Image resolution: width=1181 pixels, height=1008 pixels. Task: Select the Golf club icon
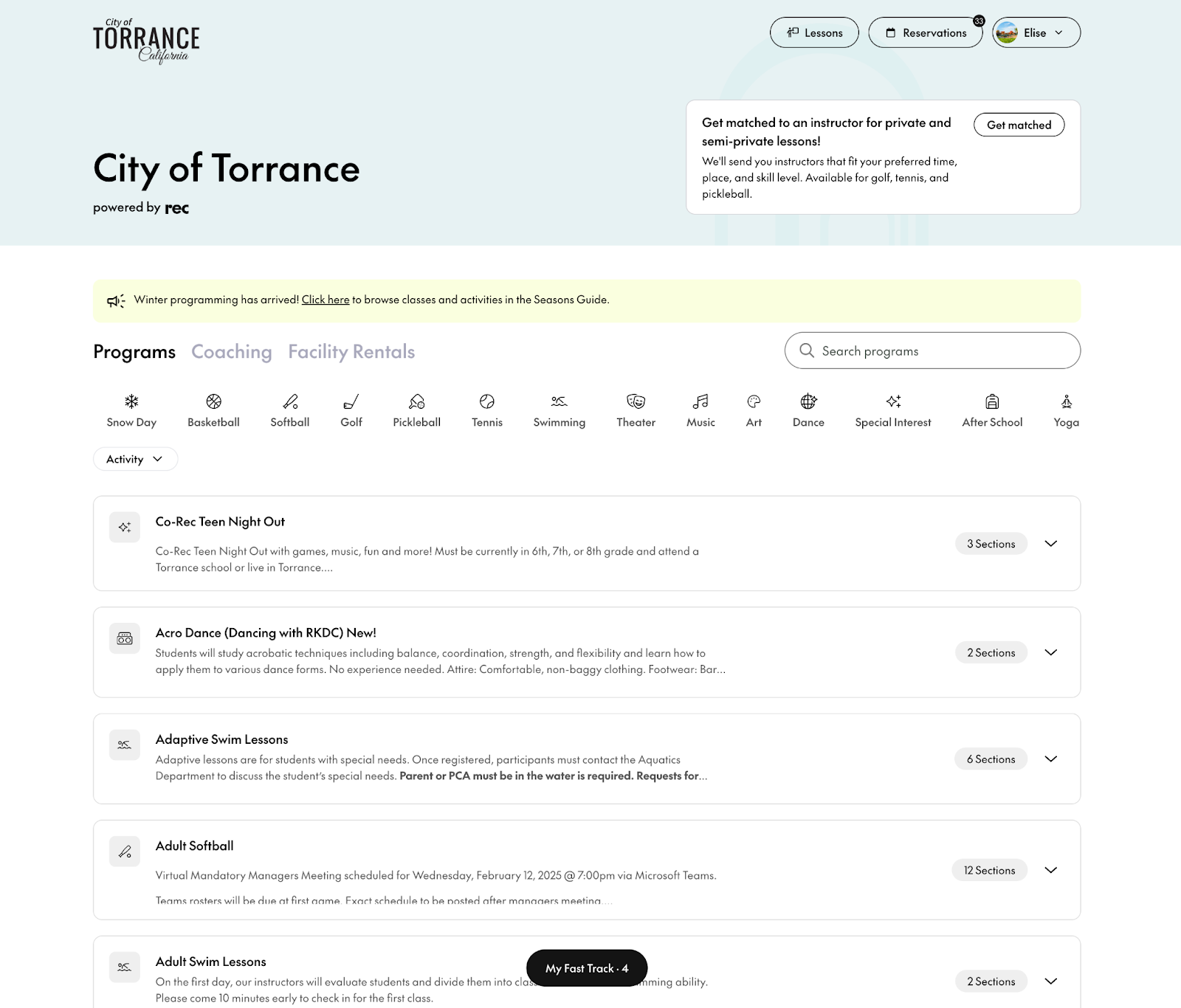point(351,401)
